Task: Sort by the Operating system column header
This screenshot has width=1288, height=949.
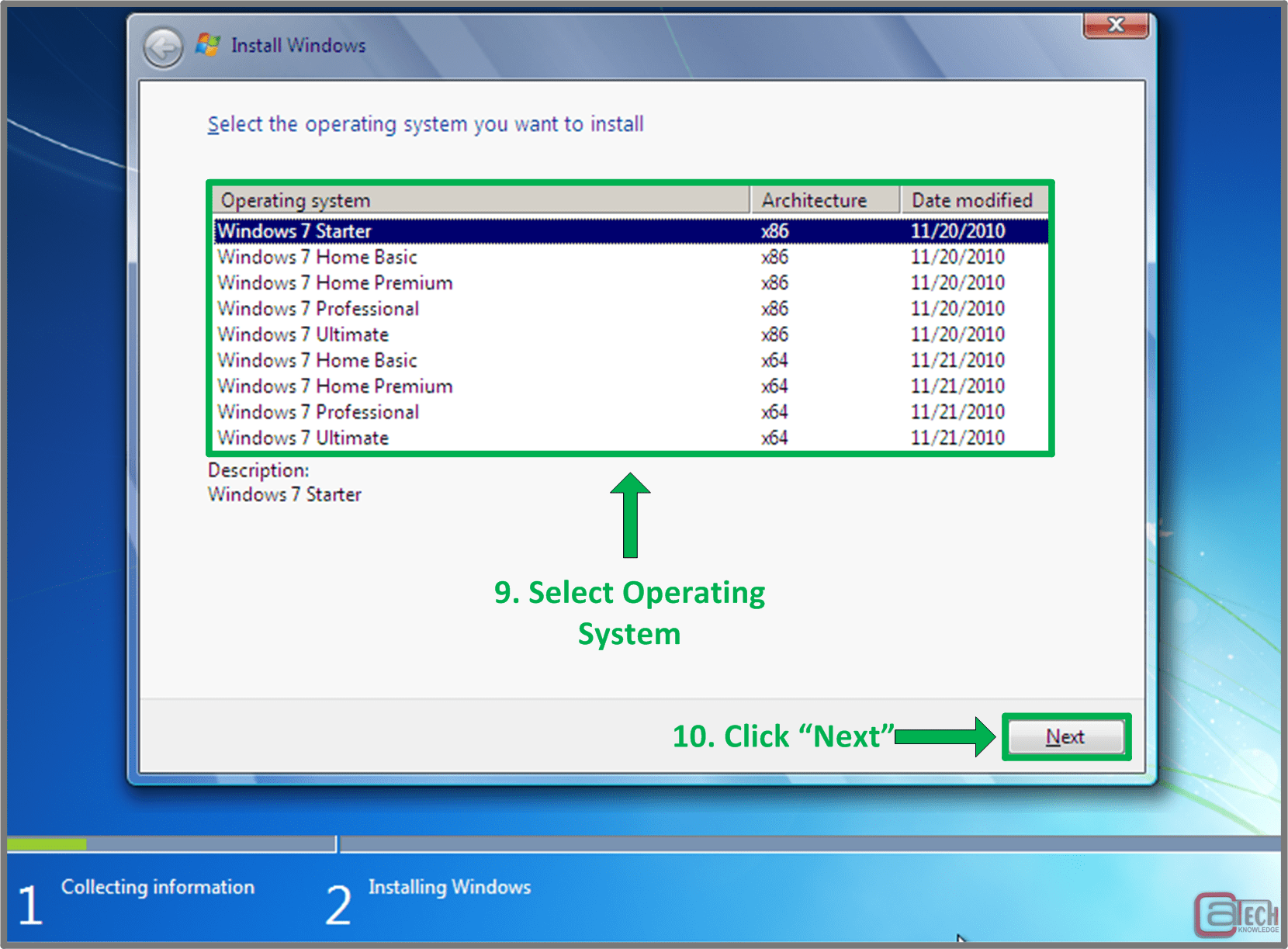Action: pyautogui.click(x=481, y=200)
